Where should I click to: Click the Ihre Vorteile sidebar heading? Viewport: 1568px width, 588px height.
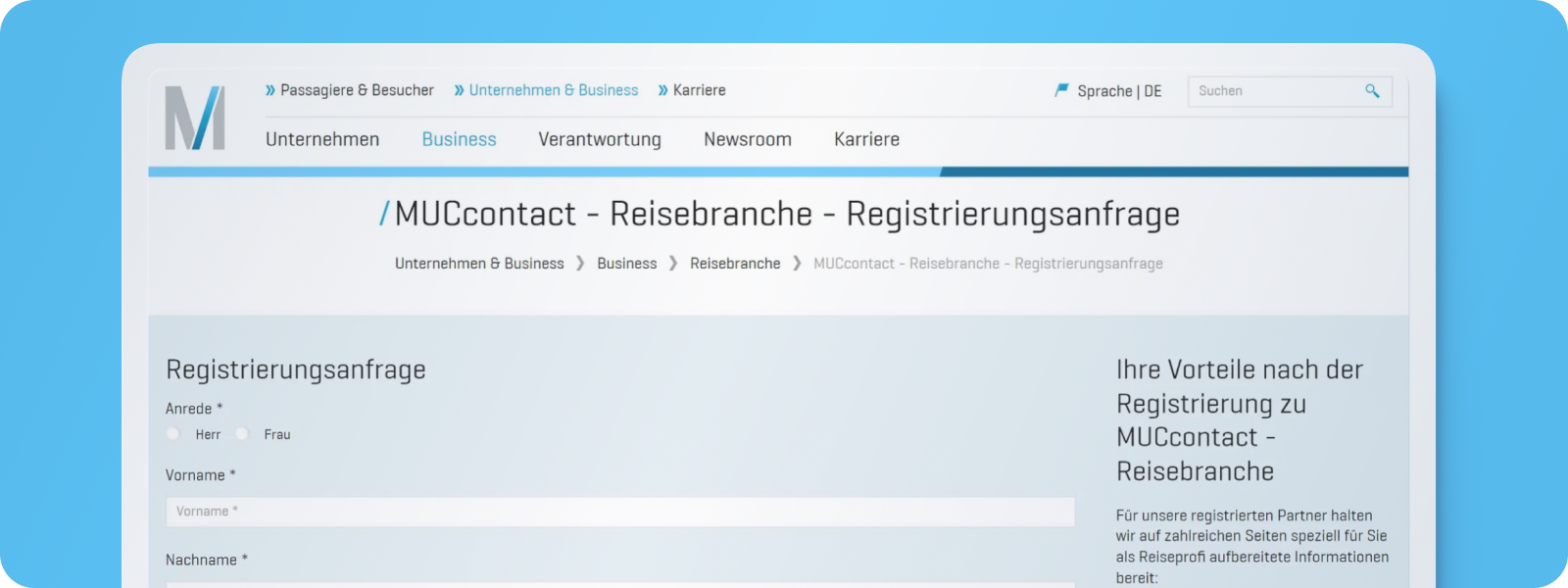point(1240,420)
